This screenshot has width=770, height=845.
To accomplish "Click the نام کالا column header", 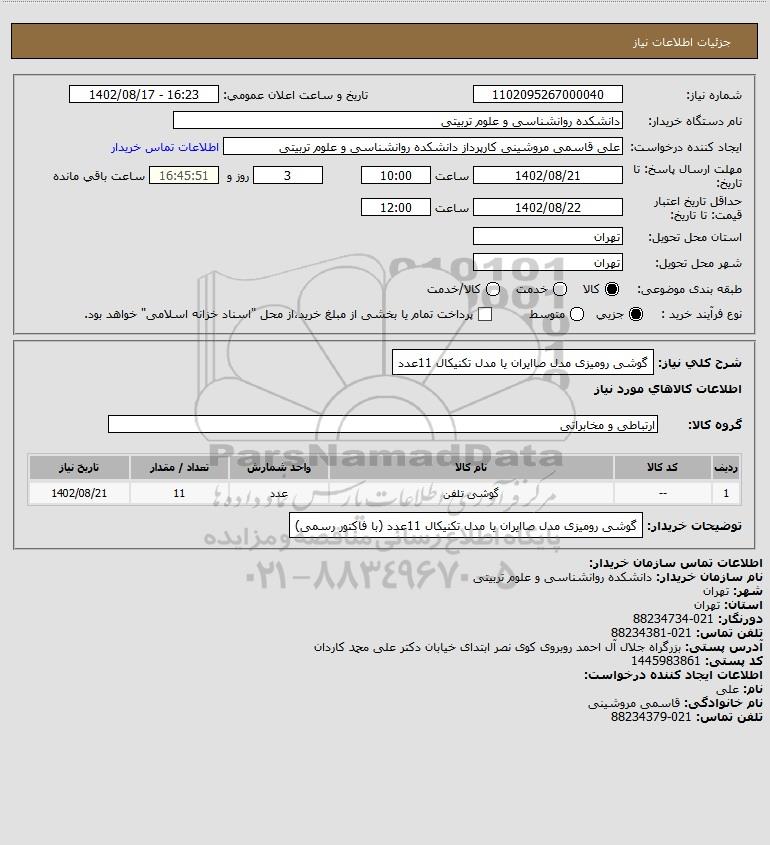I will [471, 467].
